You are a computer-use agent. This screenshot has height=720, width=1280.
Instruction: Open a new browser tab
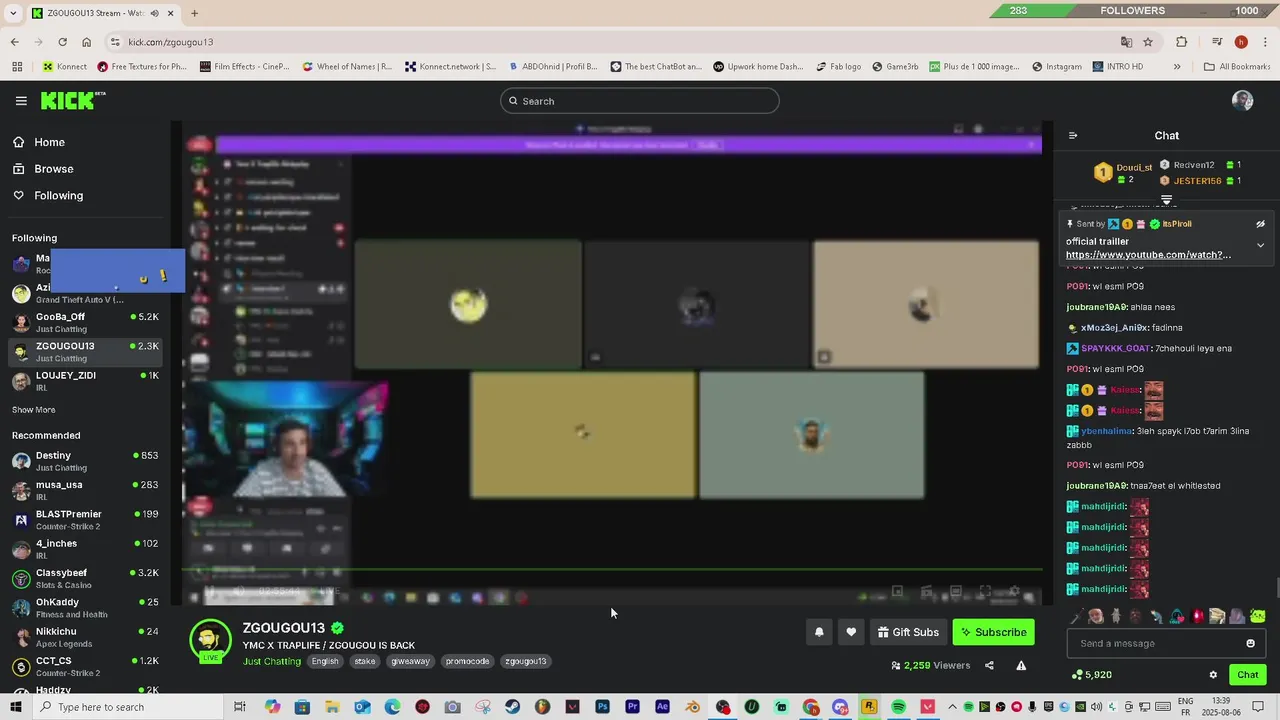[195, 13]
